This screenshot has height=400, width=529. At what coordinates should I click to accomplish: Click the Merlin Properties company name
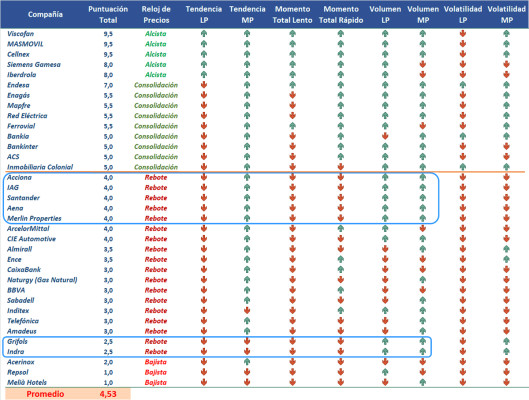coord(34,218)
